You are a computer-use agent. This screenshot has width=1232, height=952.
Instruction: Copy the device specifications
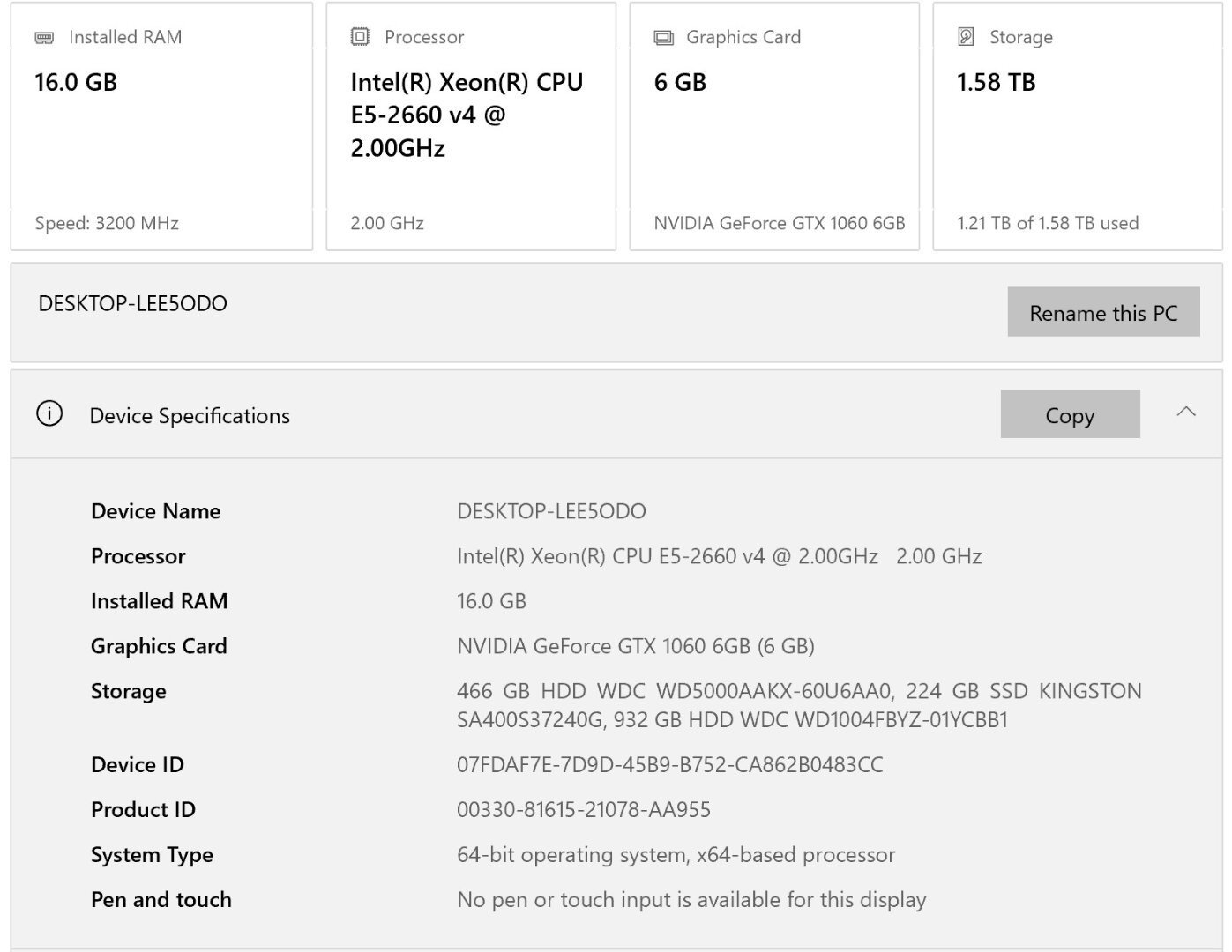(1069, 414)
